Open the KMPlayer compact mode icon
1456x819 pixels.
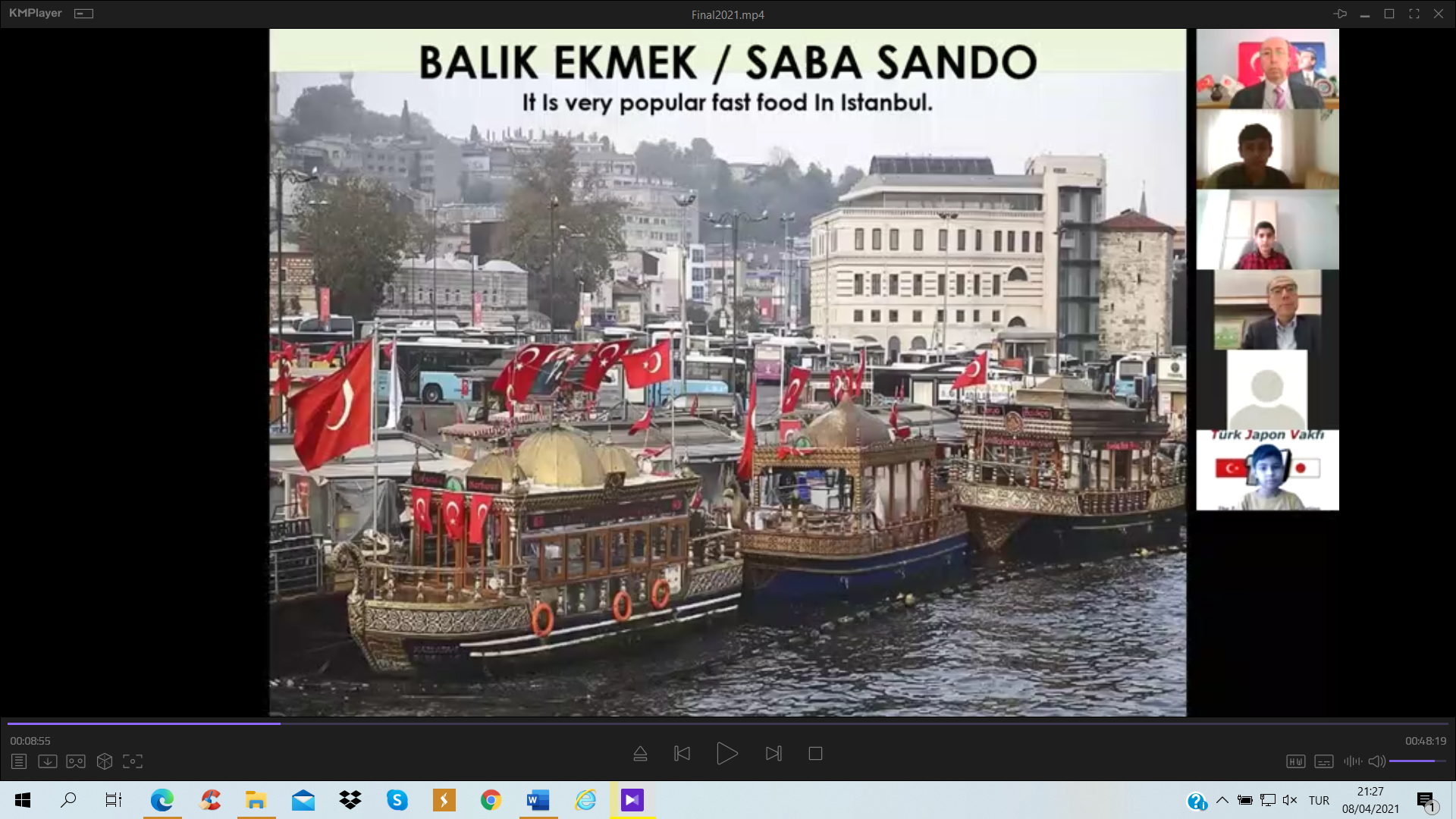[83, 14]
